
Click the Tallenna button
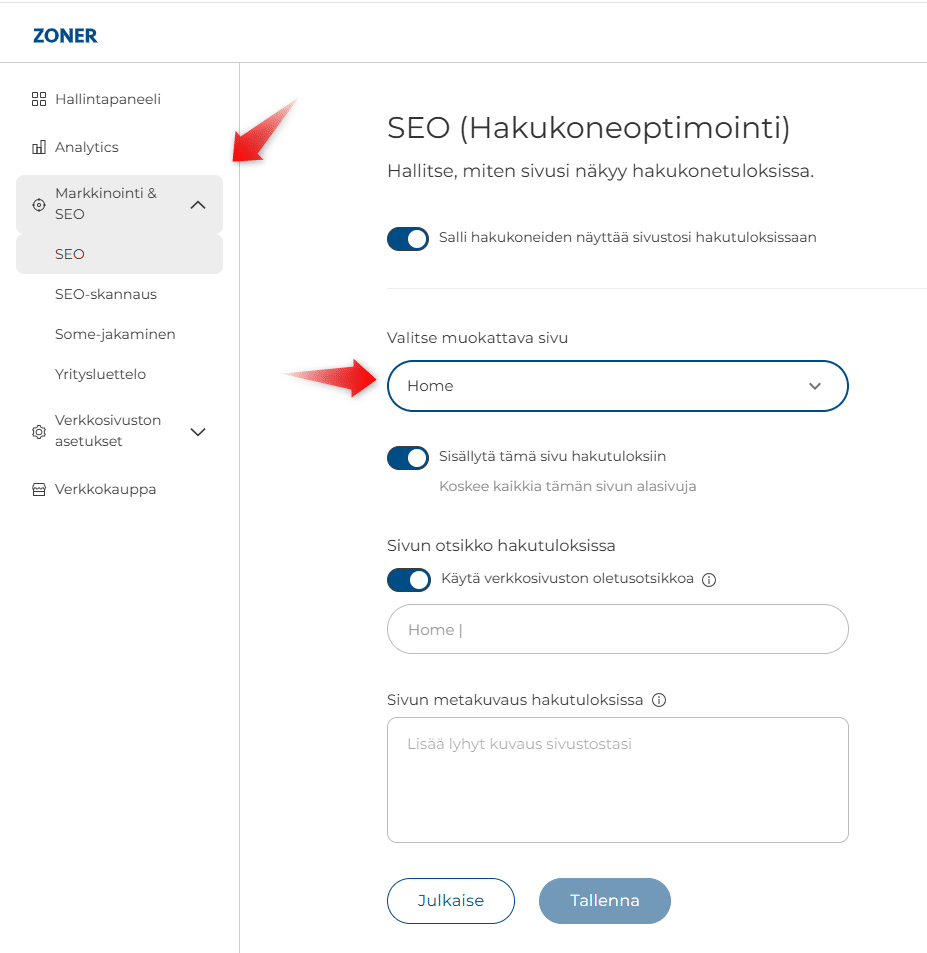point(604,900)
